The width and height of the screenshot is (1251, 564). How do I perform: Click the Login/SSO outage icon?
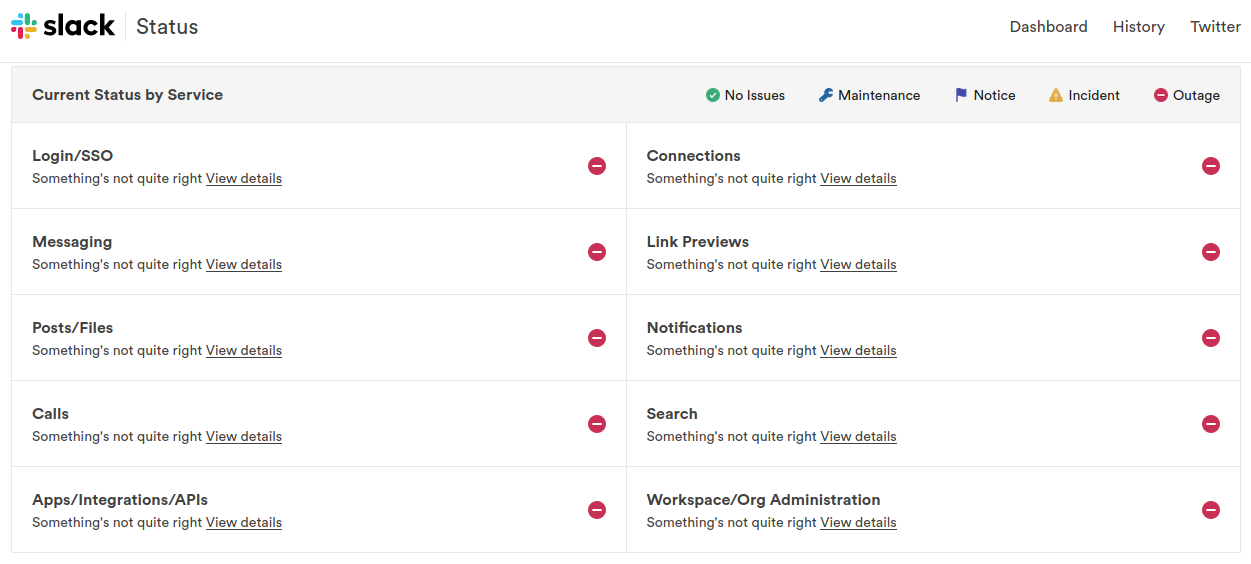(x=597, y=166)
